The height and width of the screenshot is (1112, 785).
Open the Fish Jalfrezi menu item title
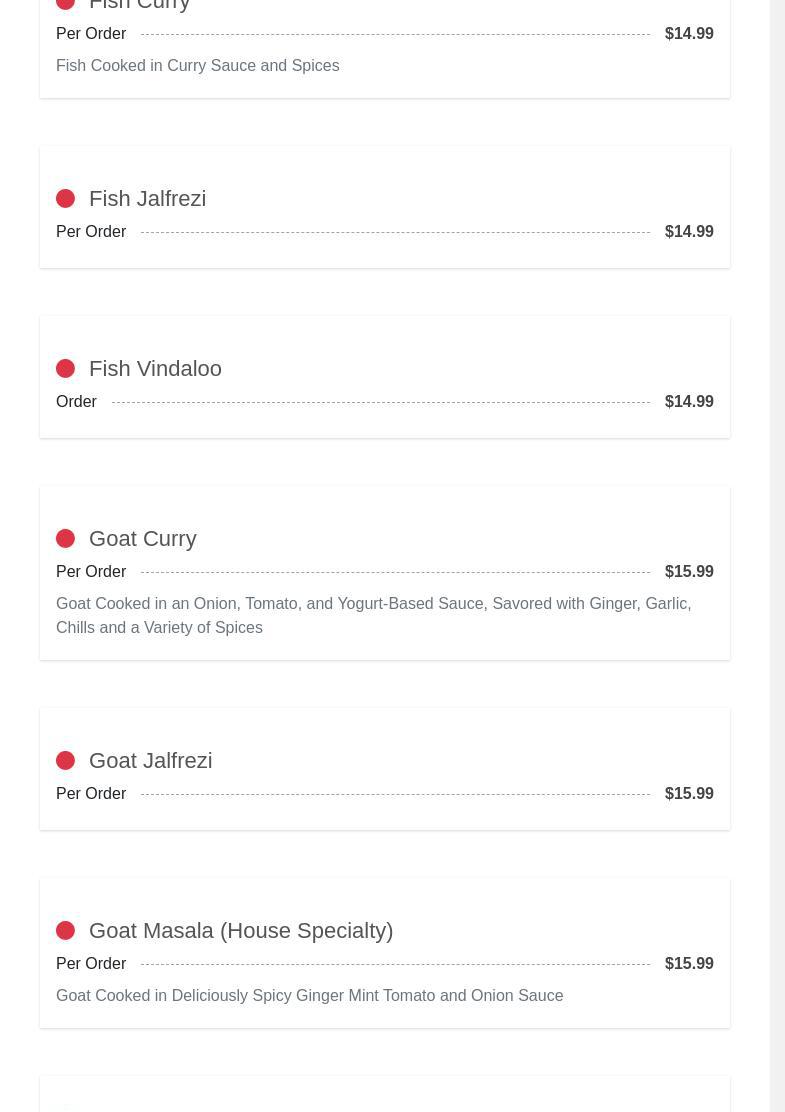(147, 199)
